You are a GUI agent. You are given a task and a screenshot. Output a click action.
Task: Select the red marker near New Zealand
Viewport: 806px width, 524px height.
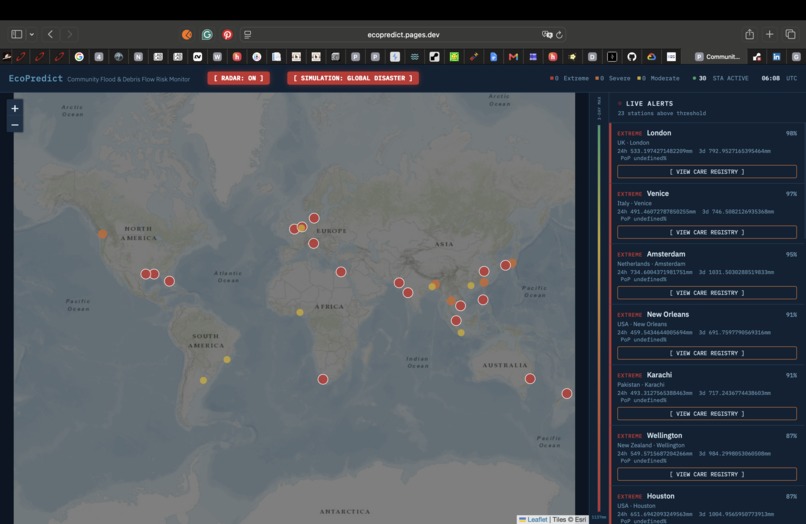[x=566, y=394]
